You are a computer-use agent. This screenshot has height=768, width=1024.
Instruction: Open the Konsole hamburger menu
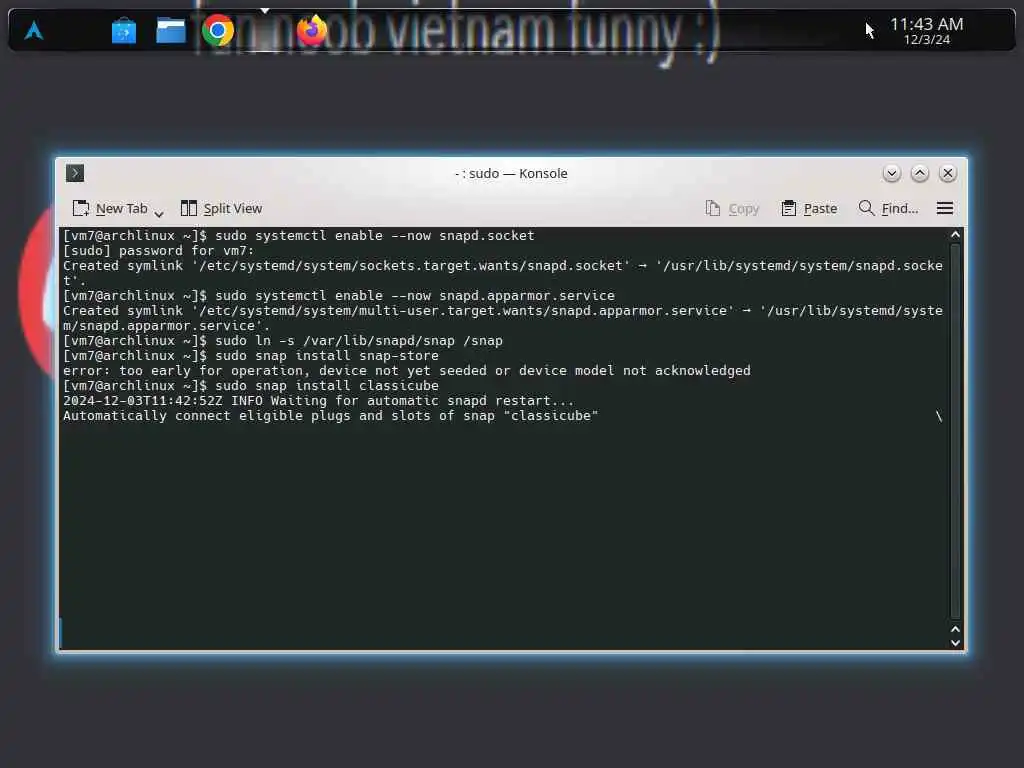click(x=944, y=208)
